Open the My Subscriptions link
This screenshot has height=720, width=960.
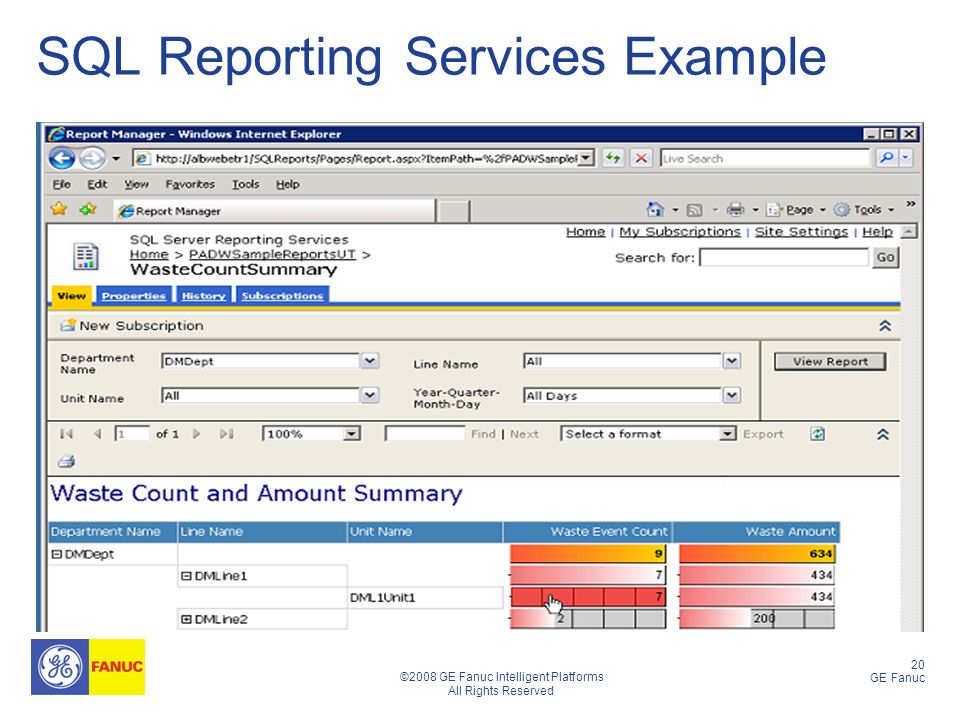(x=680, y=232)
